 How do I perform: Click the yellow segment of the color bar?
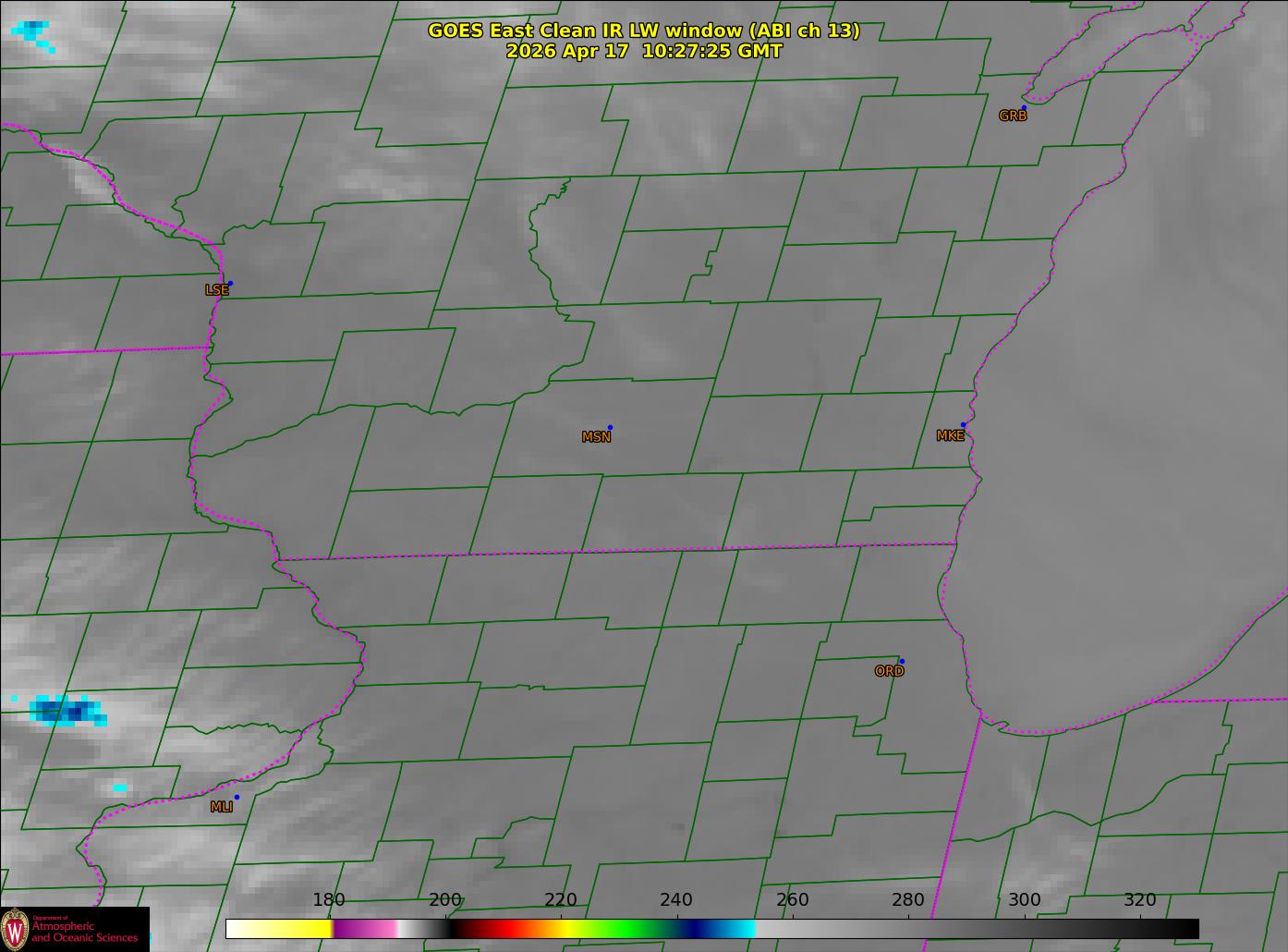[294, 928]
